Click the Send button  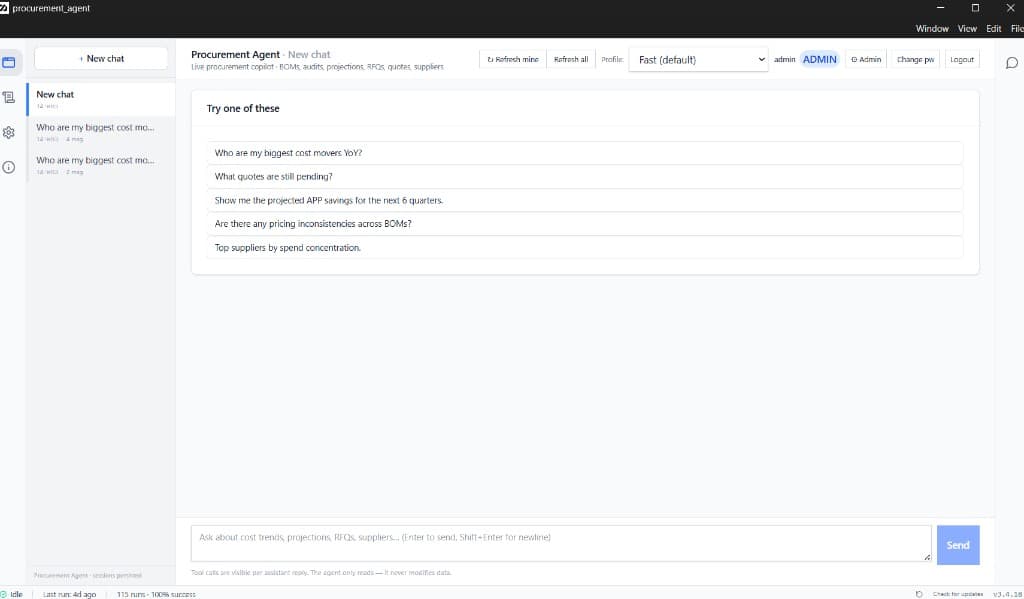[958, 545]
